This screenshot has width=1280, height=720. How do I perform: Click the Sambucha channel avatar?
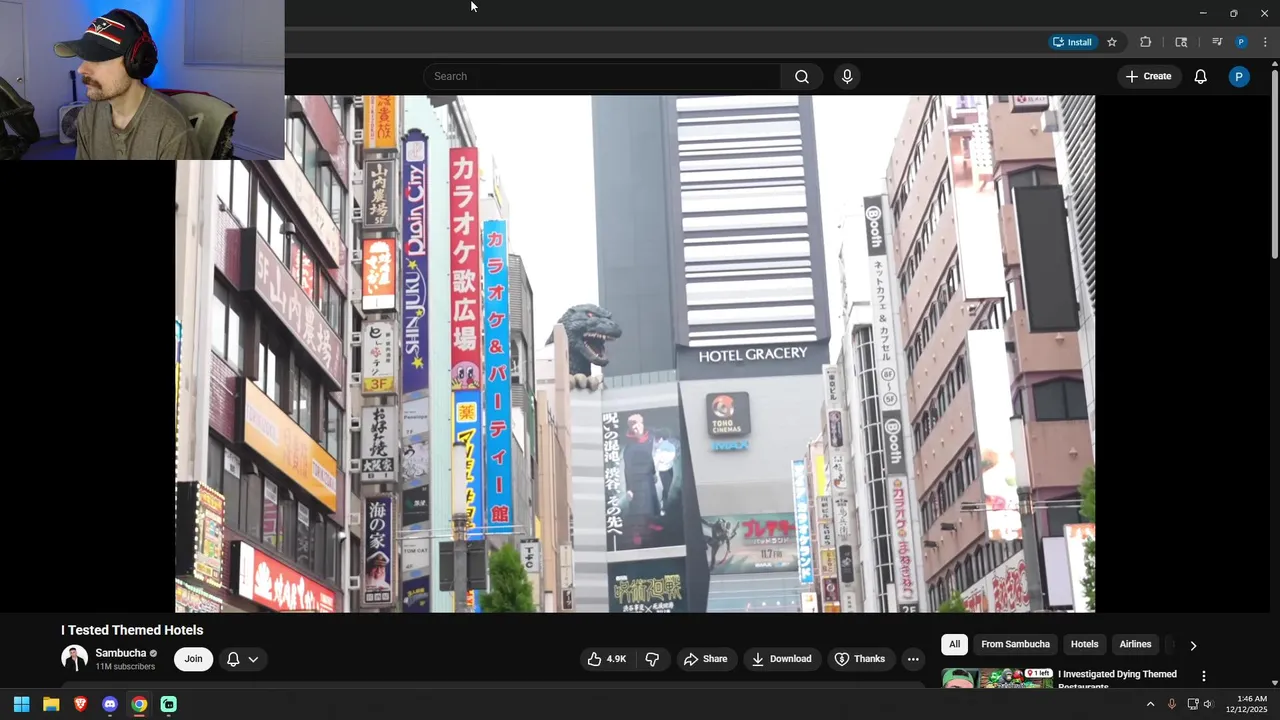74,658
